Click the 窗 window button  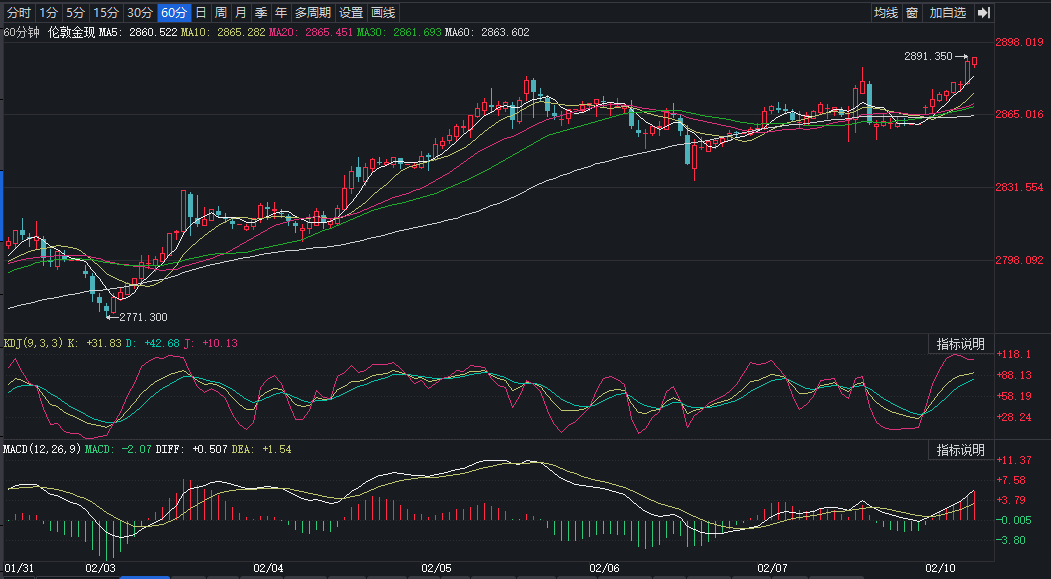[912, 12]
